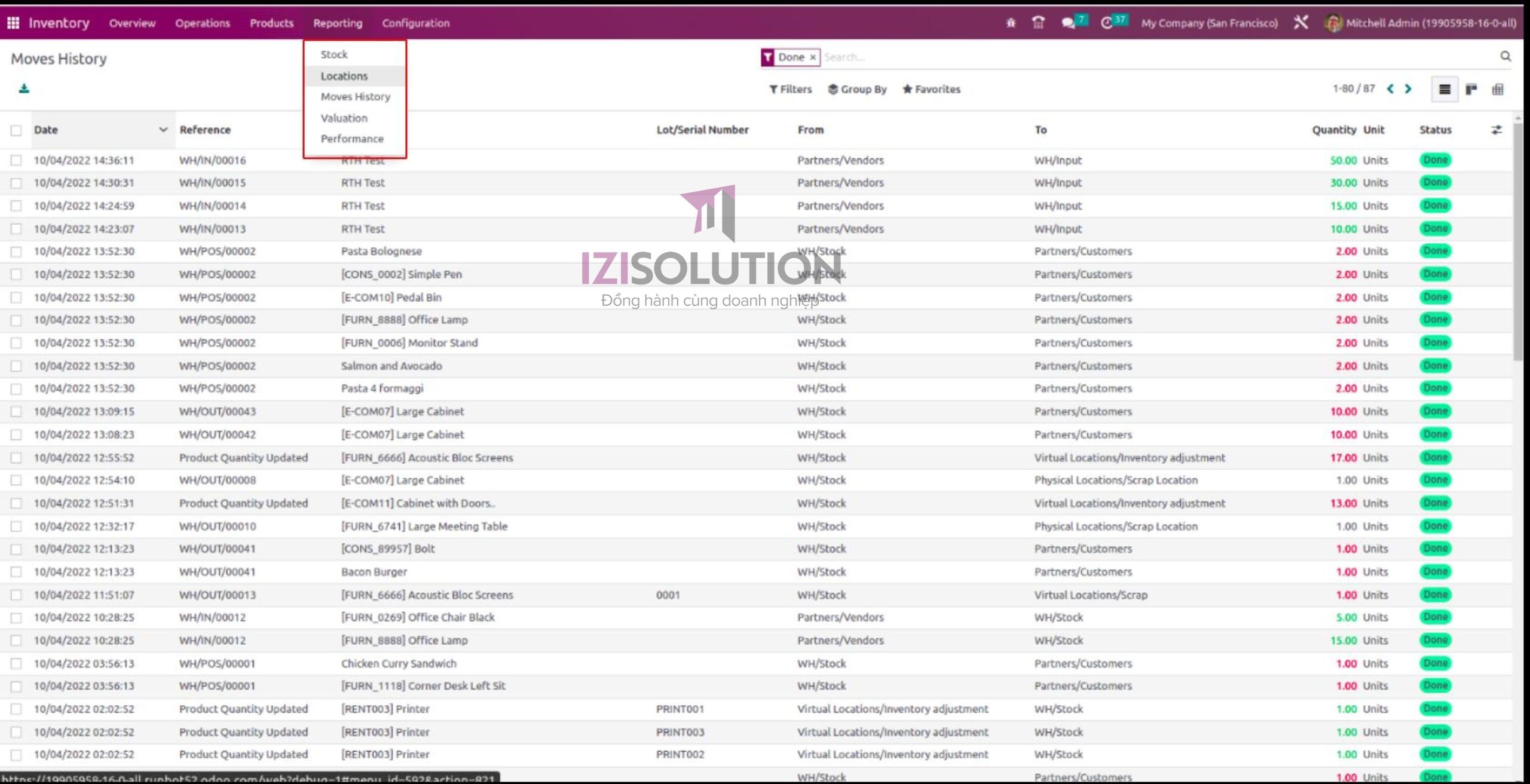
Task: Open the Filters dropdown
Action: click(x=790, y=89)
